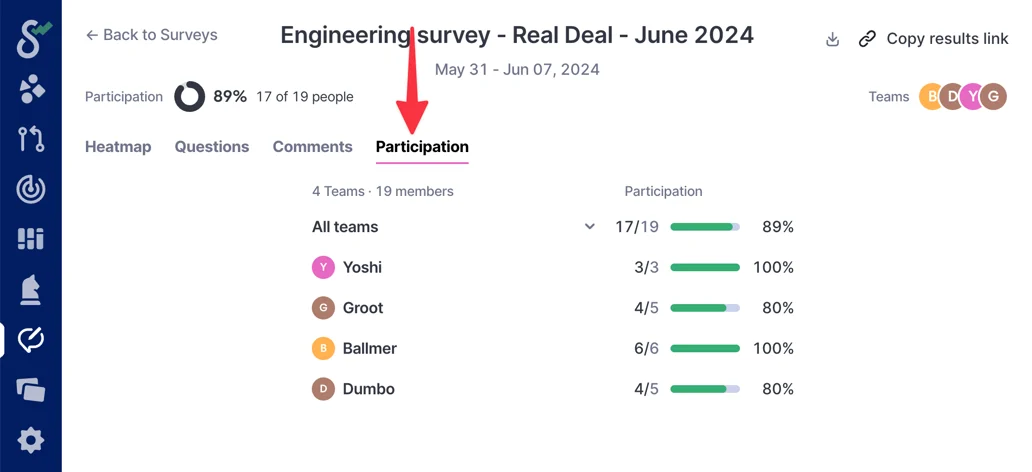Open the radar target icon in sidebar
This screenshot has height=472, width=1032.
click(31, 189)
